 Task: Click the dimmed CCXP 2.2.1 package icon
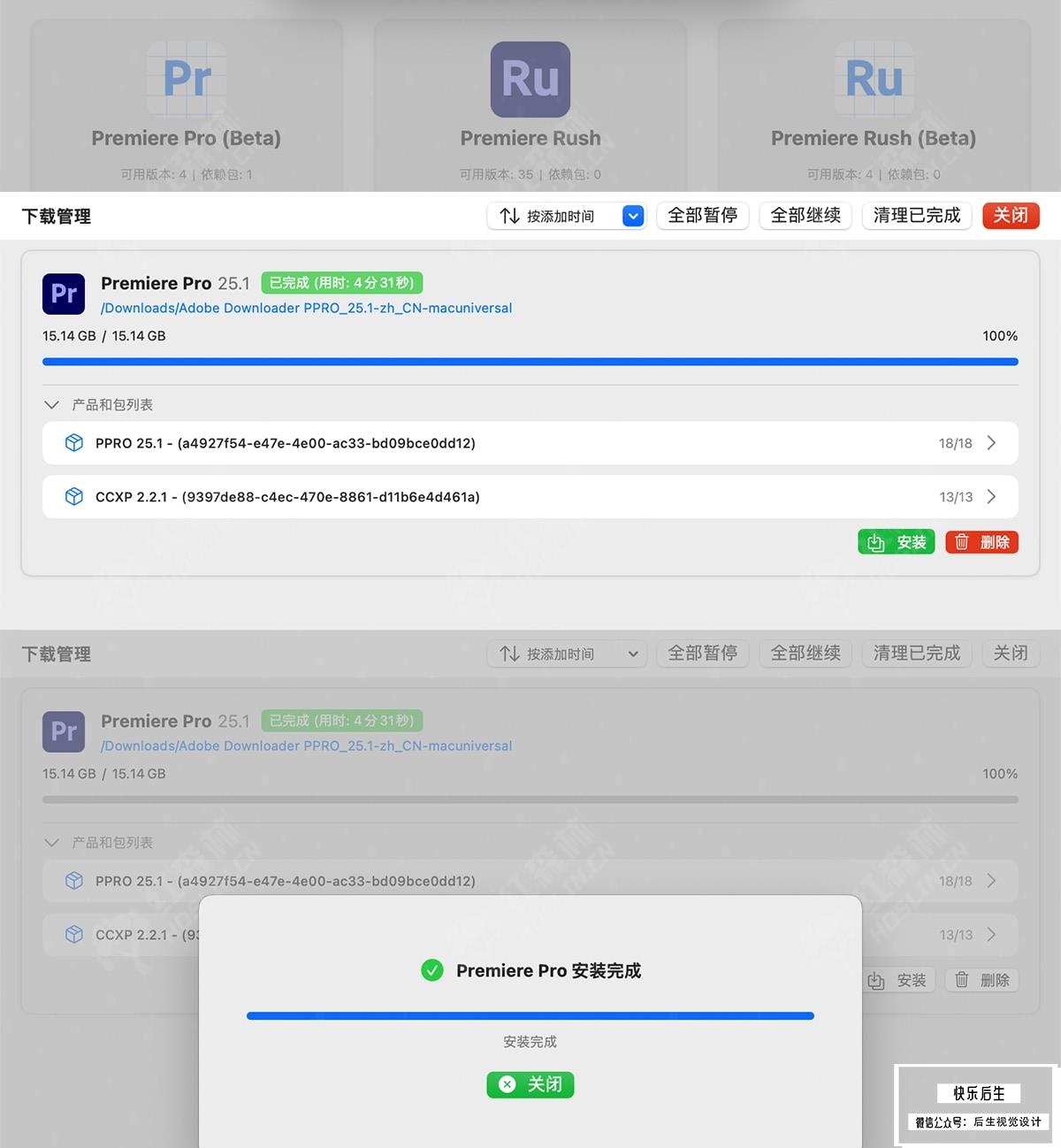click(74, 935)
